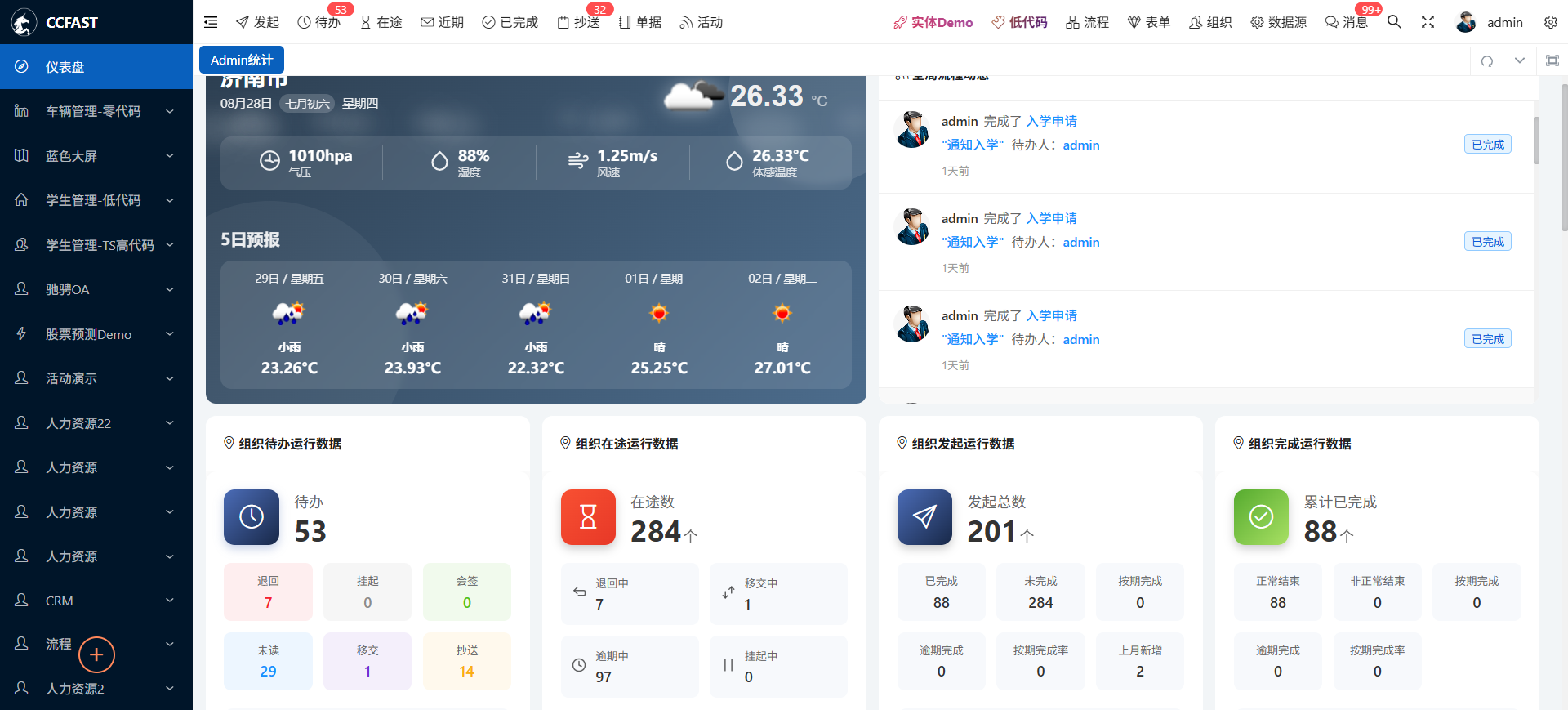Expand the 股票预测Demo sidebar menu
1568x710 pixels.
pyautogui.click(x=96, y=334)
